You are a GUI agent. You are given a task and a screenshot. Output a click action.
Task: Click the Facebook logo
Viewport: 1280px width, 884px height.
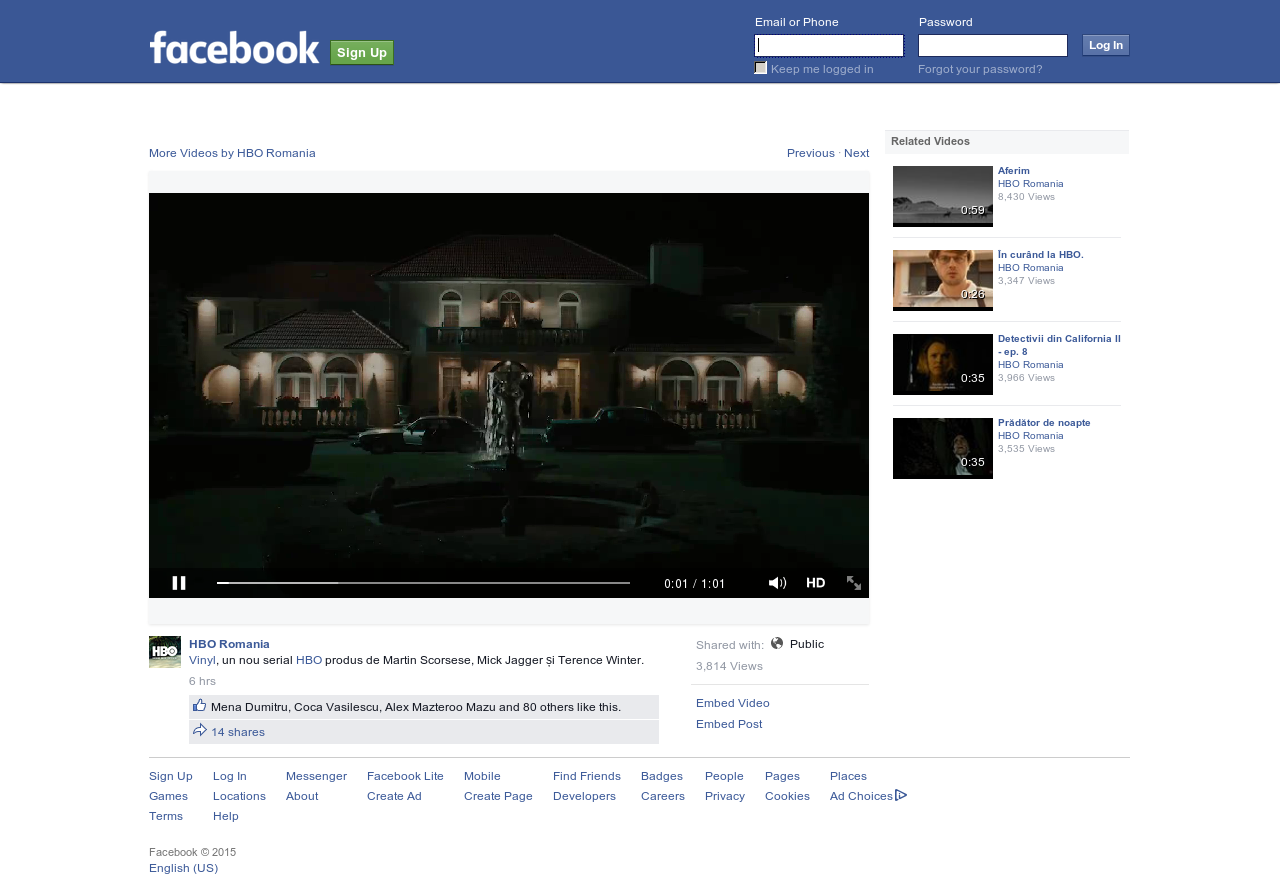point(235,48)
